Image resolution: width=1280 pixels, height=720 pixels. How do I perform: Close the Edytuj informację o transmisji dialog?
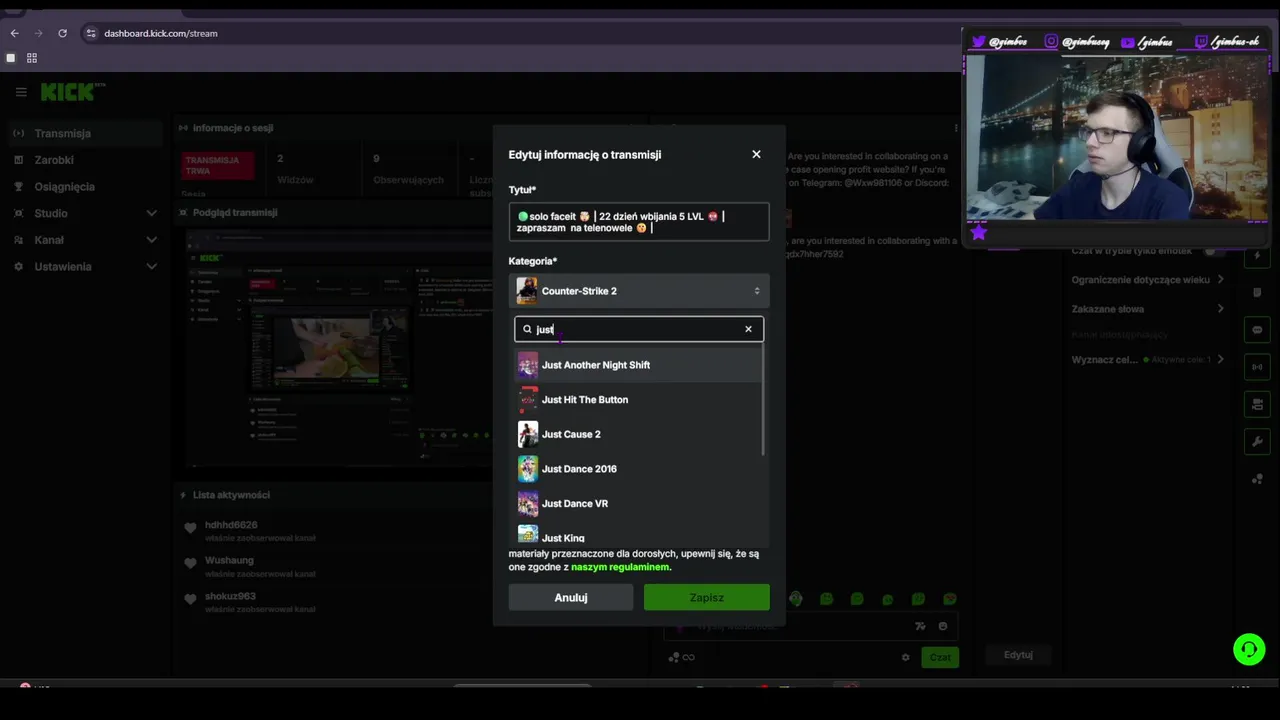click(x=756, y=154)
